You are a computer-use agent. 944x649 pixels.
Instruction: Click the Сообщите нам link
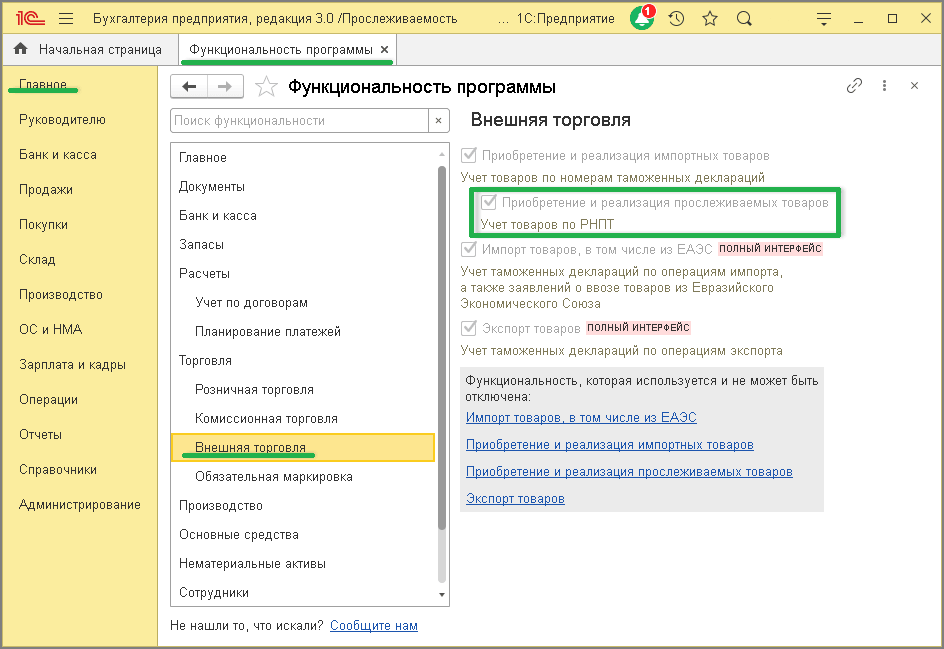coord(373,626)
